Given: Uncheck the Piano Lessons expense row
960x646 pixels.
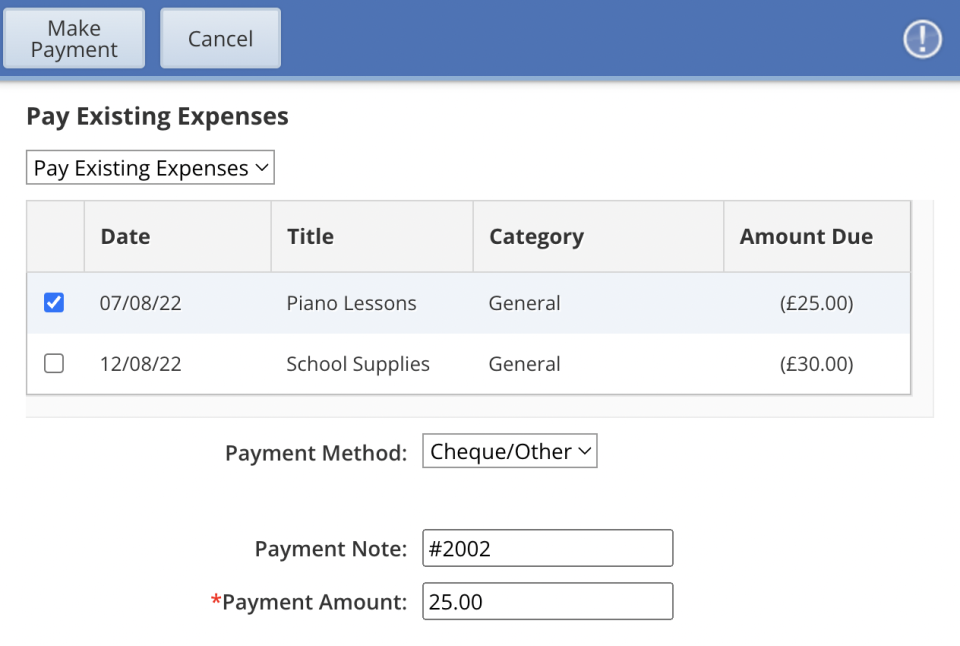Looking at the screenshot, I should 53,302.
